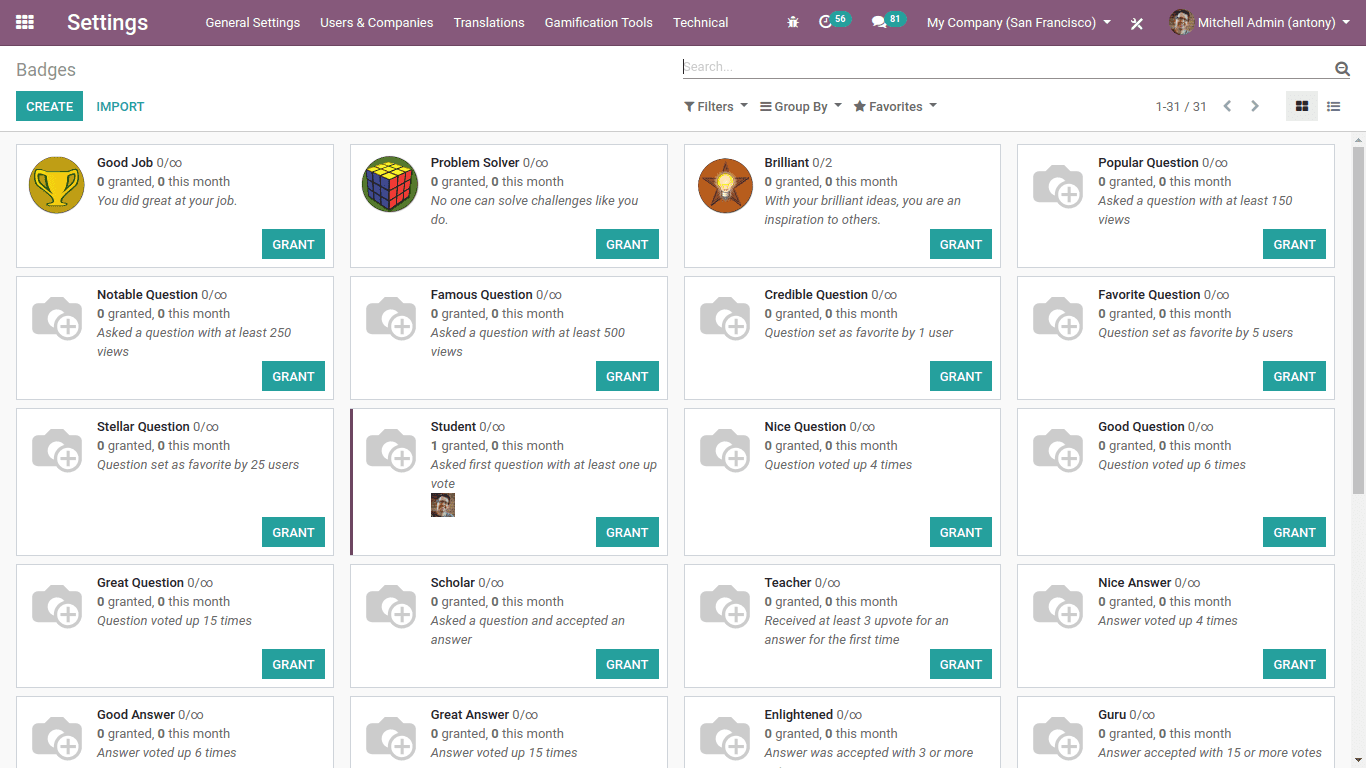Focus the Search input field
The image size is (1366, 768).
[x=1007, y=67]
